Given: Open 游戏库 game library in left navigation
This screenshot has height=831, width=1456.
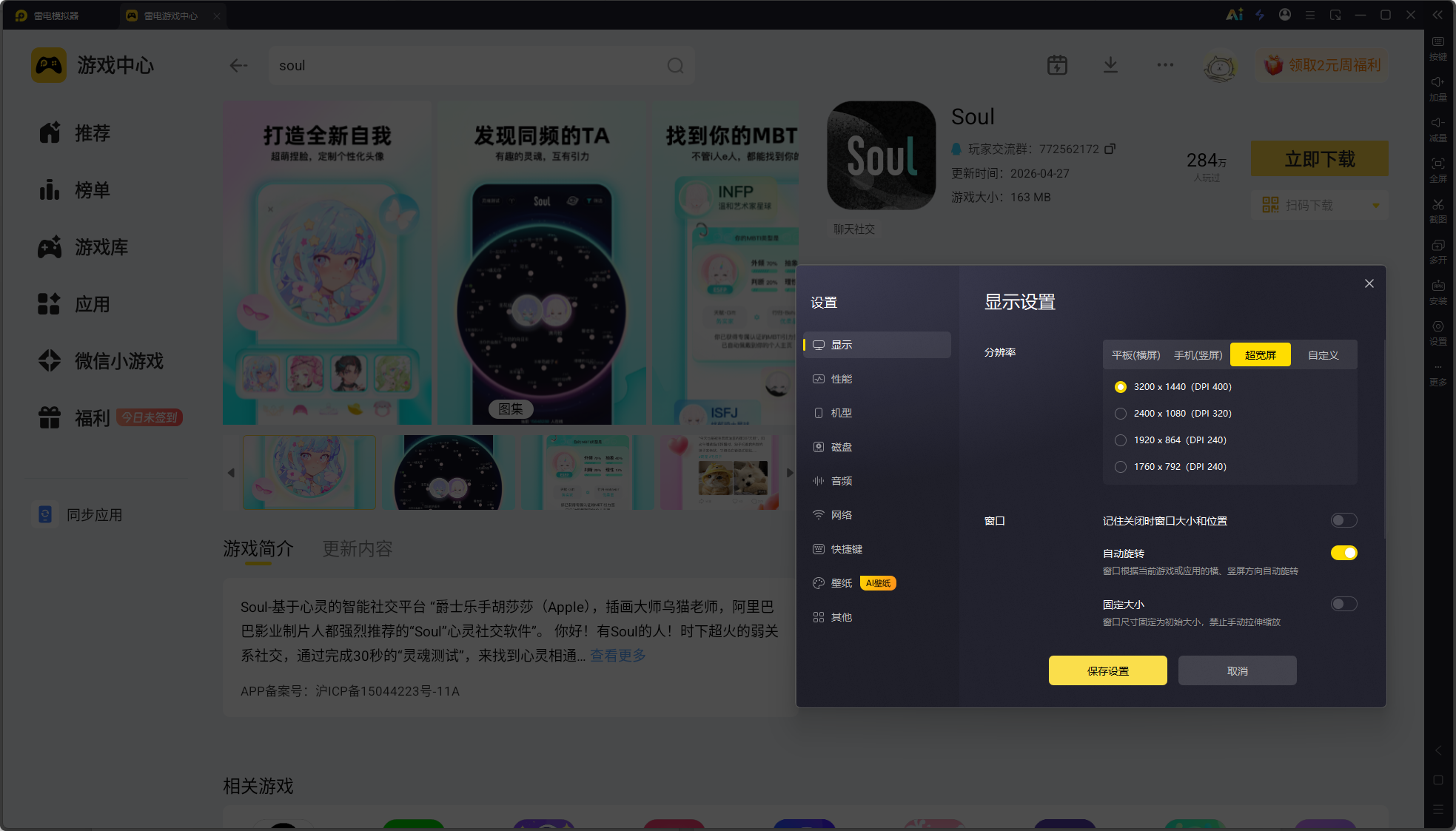Looking at the screenshot, I should coord(83,247).
